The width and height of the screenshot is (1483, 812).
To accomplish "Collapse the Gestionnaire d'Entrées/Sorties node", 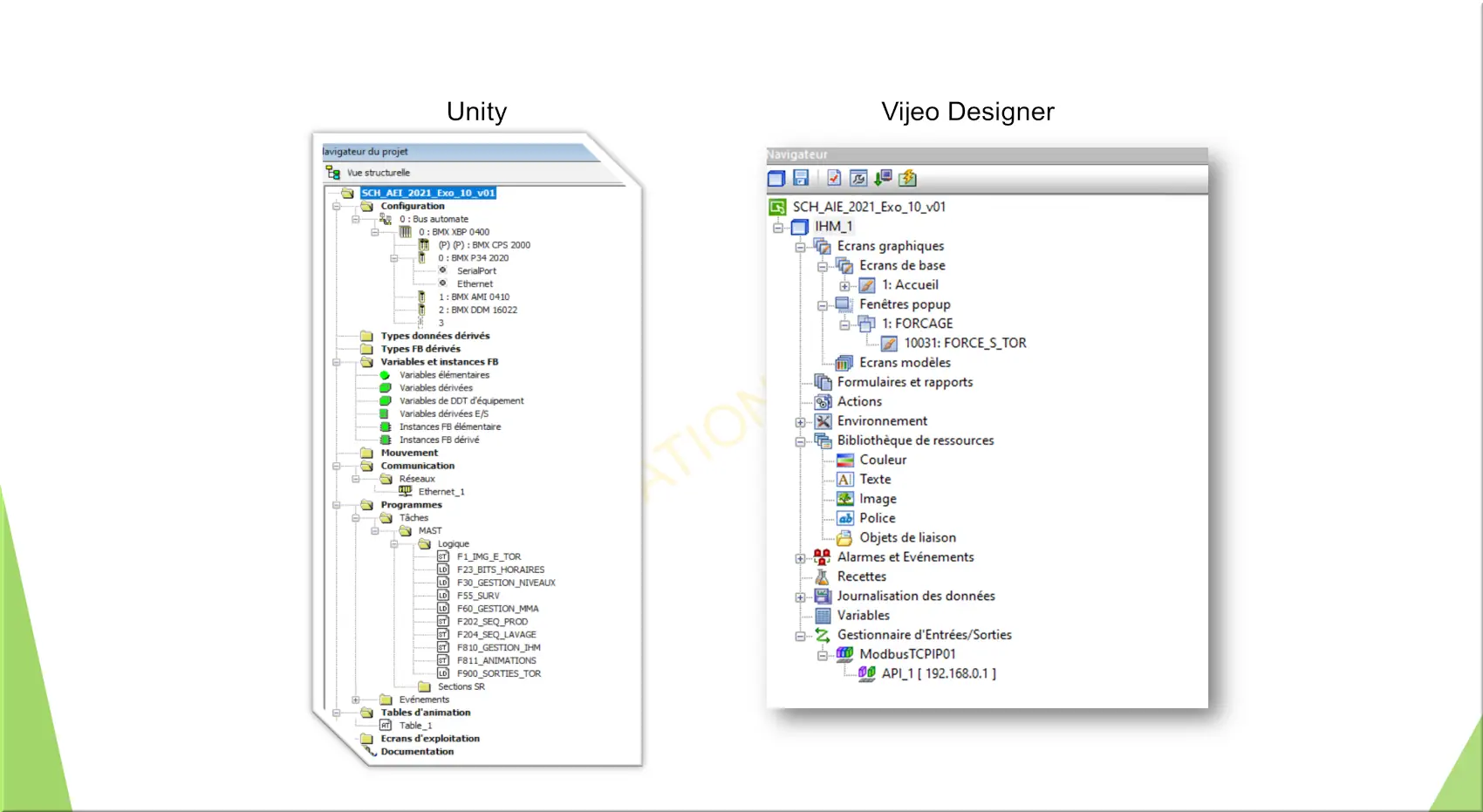I will coord(800,637).
